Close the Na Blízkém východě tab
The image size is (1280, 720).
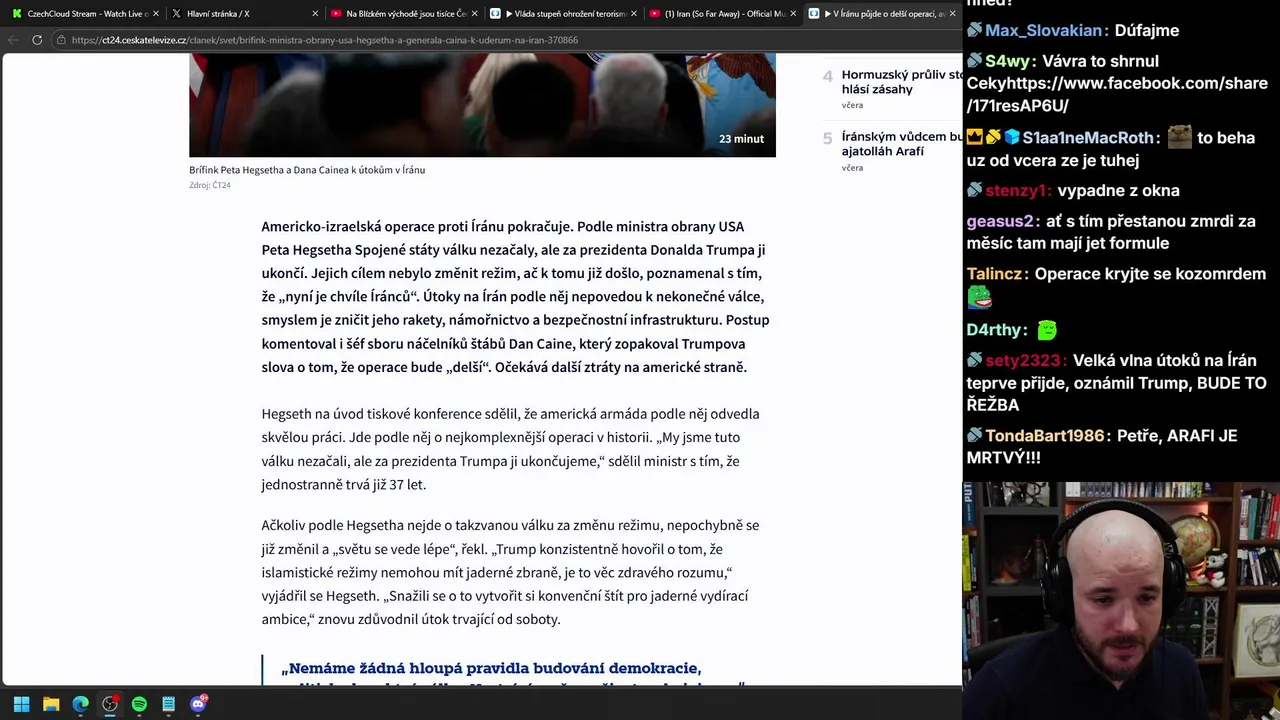[x=475, y=14]
